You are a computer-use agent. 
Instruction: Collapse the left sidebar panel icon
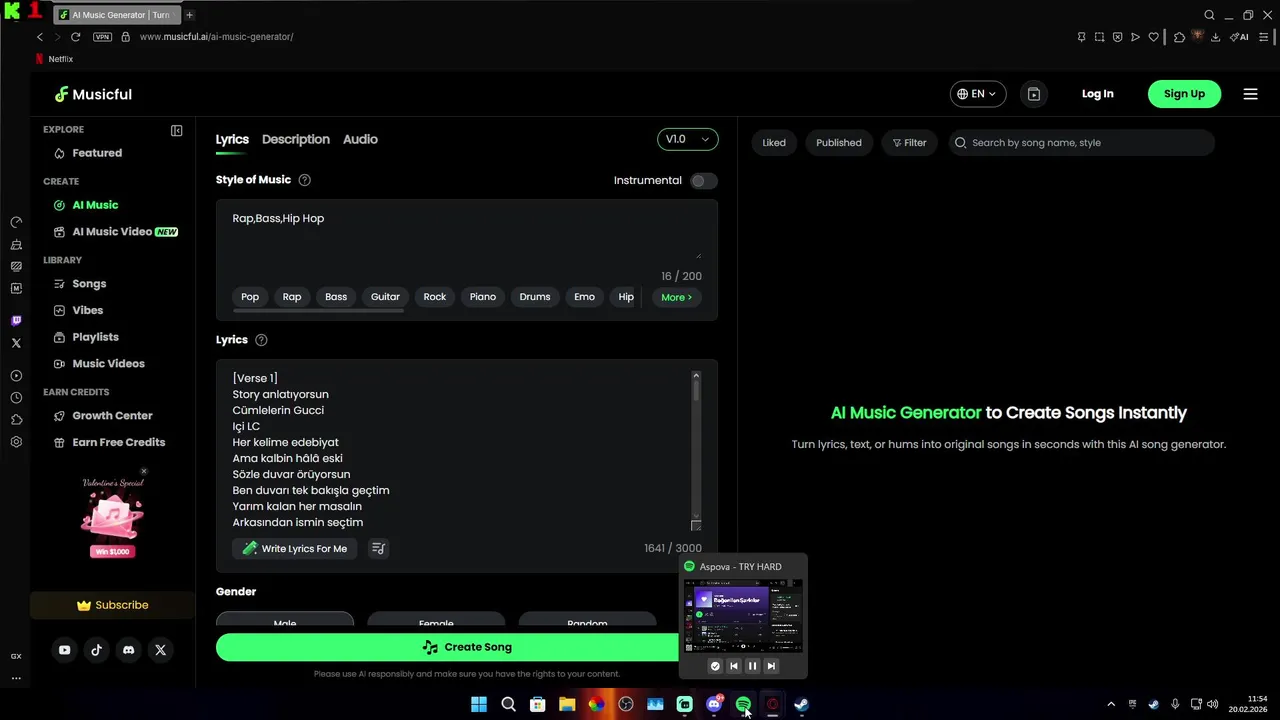click(x=177, y=130)
